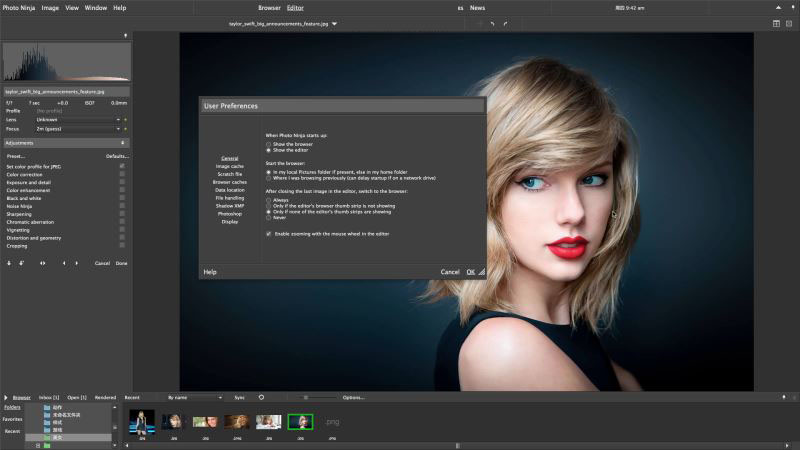Screen dimensions: 800x450
Task: Click OK in User Preferences dialog
Action: [470, 272]
